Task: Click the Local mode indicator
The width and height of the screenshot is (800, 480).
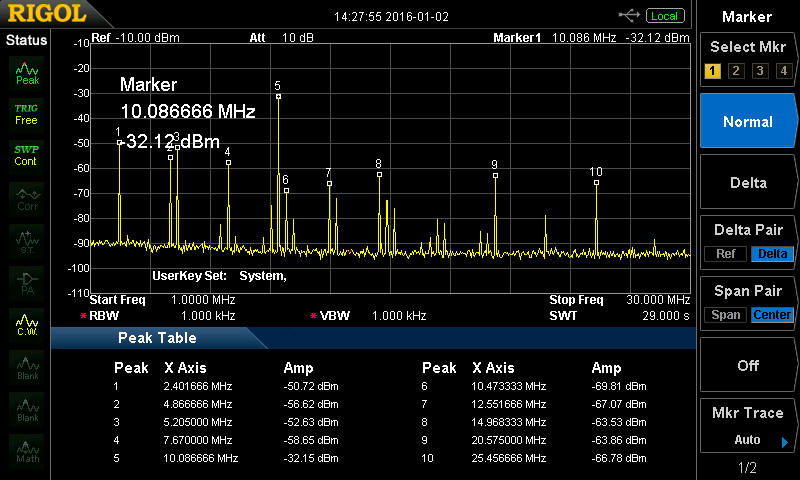Action: click(x=664, y=15)
